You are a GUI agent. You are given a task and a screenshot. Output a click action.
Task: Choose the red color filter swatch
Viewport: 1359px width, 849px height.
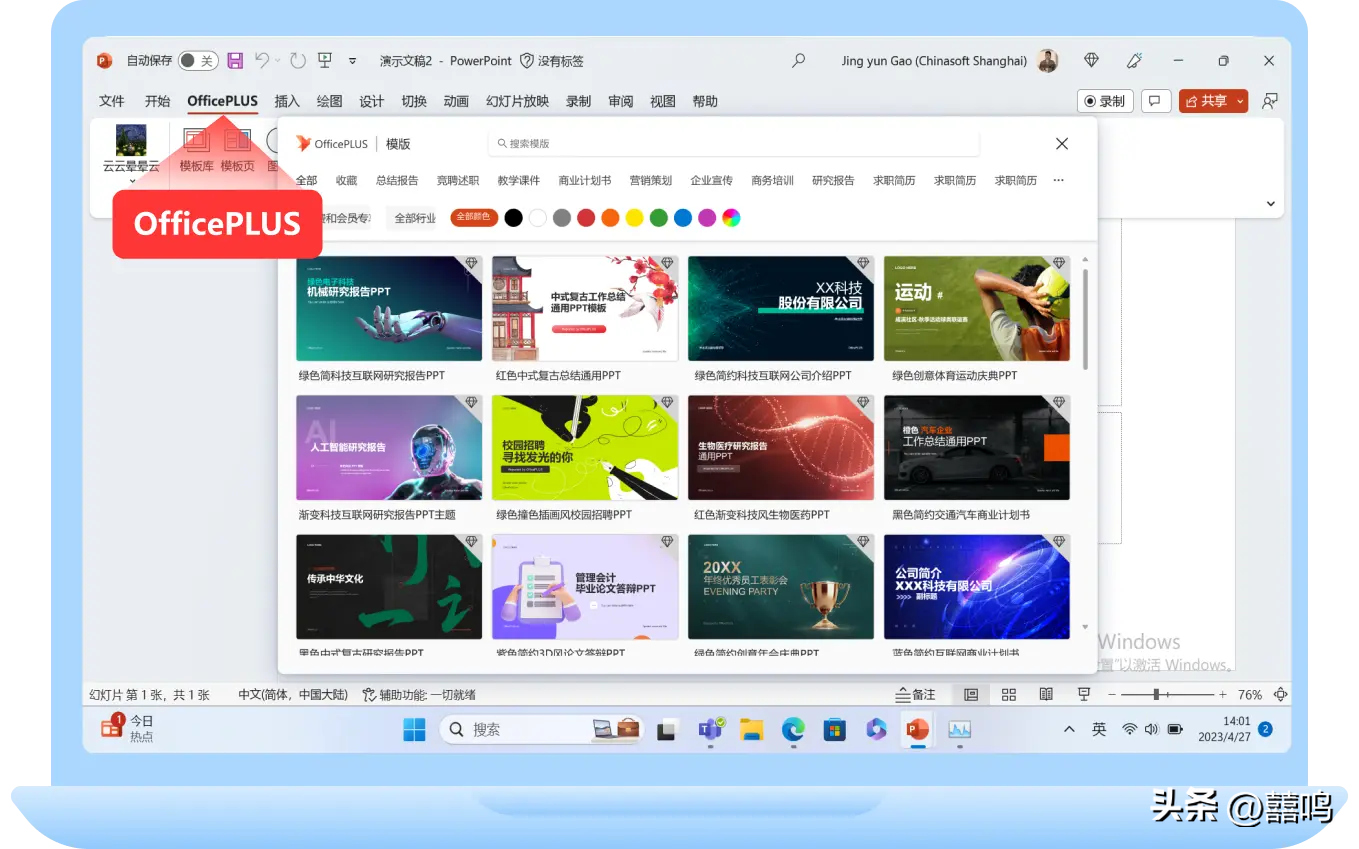point(586,218)
